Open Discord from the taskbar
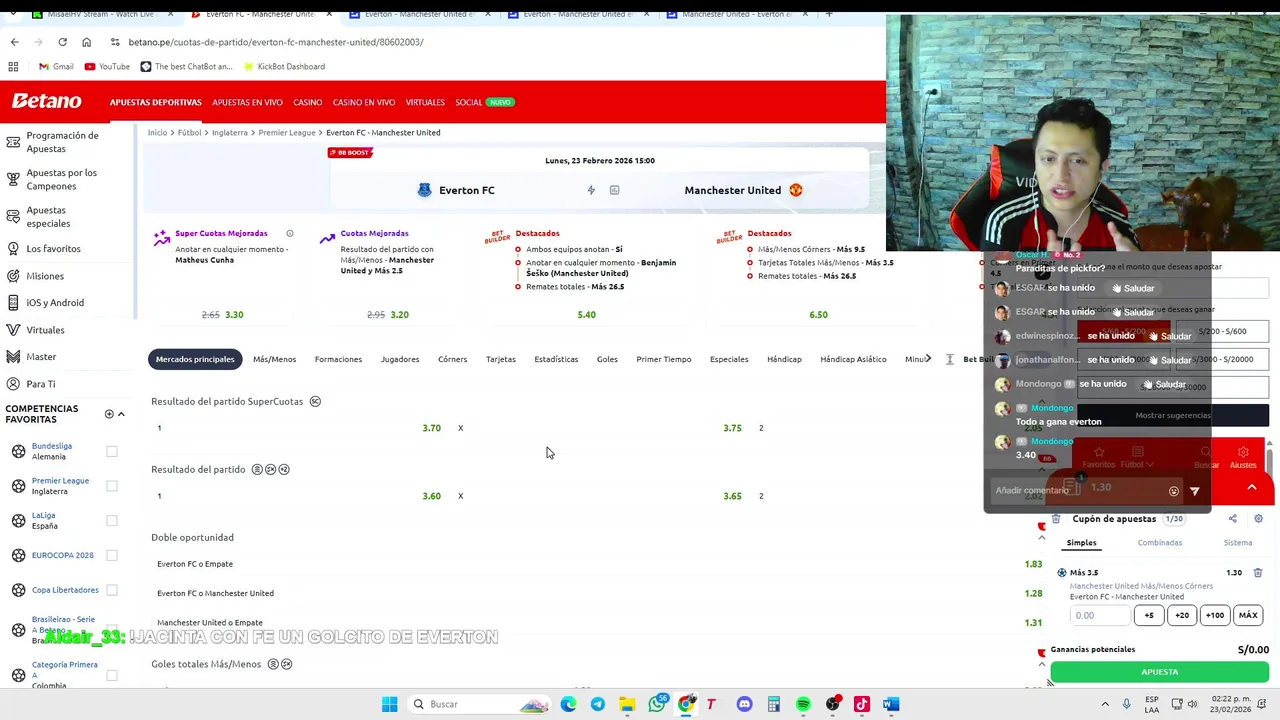The height and width of the screenshot is (720, 1280). tap(744, 704)
